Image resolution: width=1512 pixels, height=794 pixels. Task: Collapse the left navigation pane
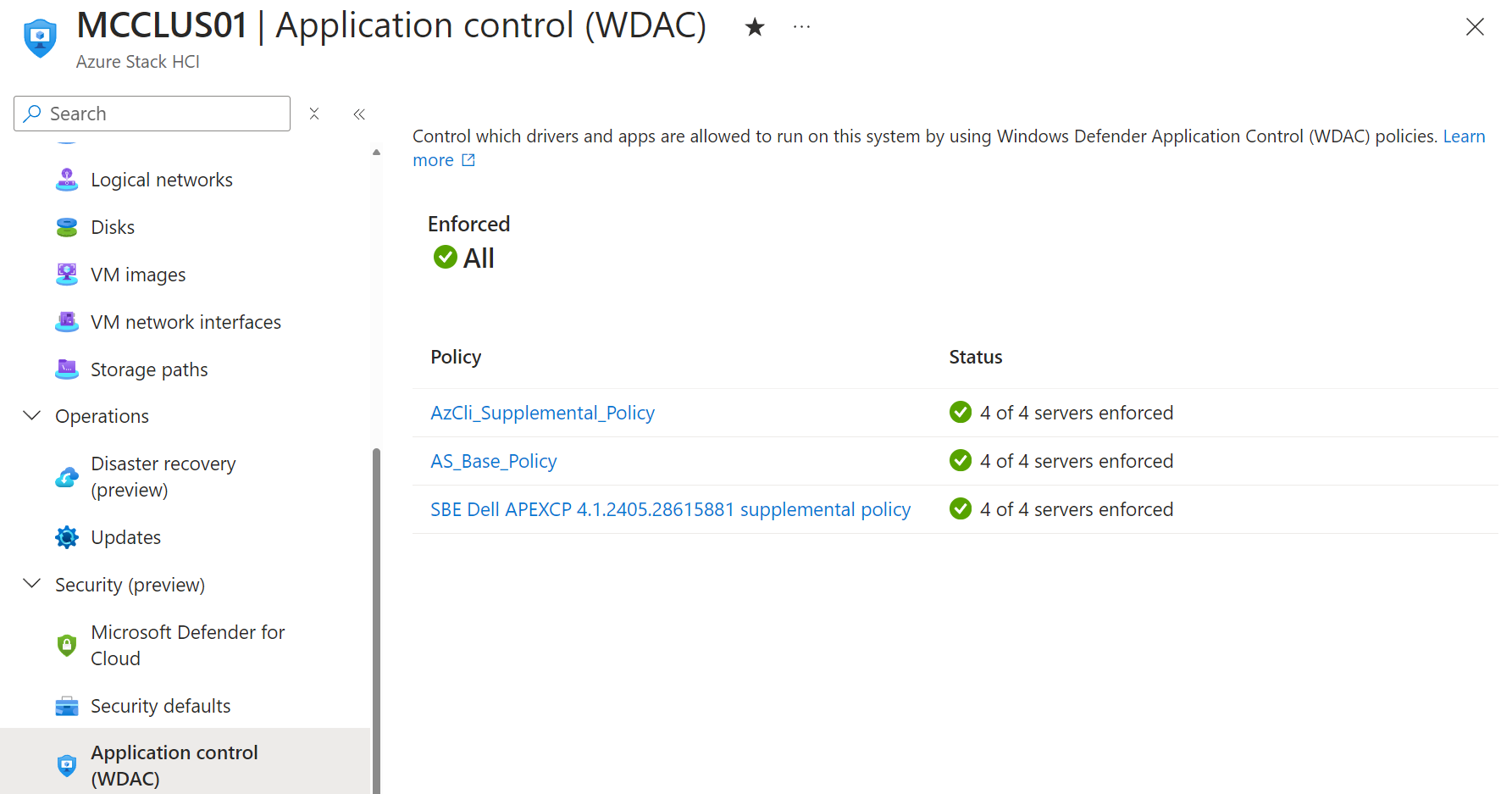(358, 114)
